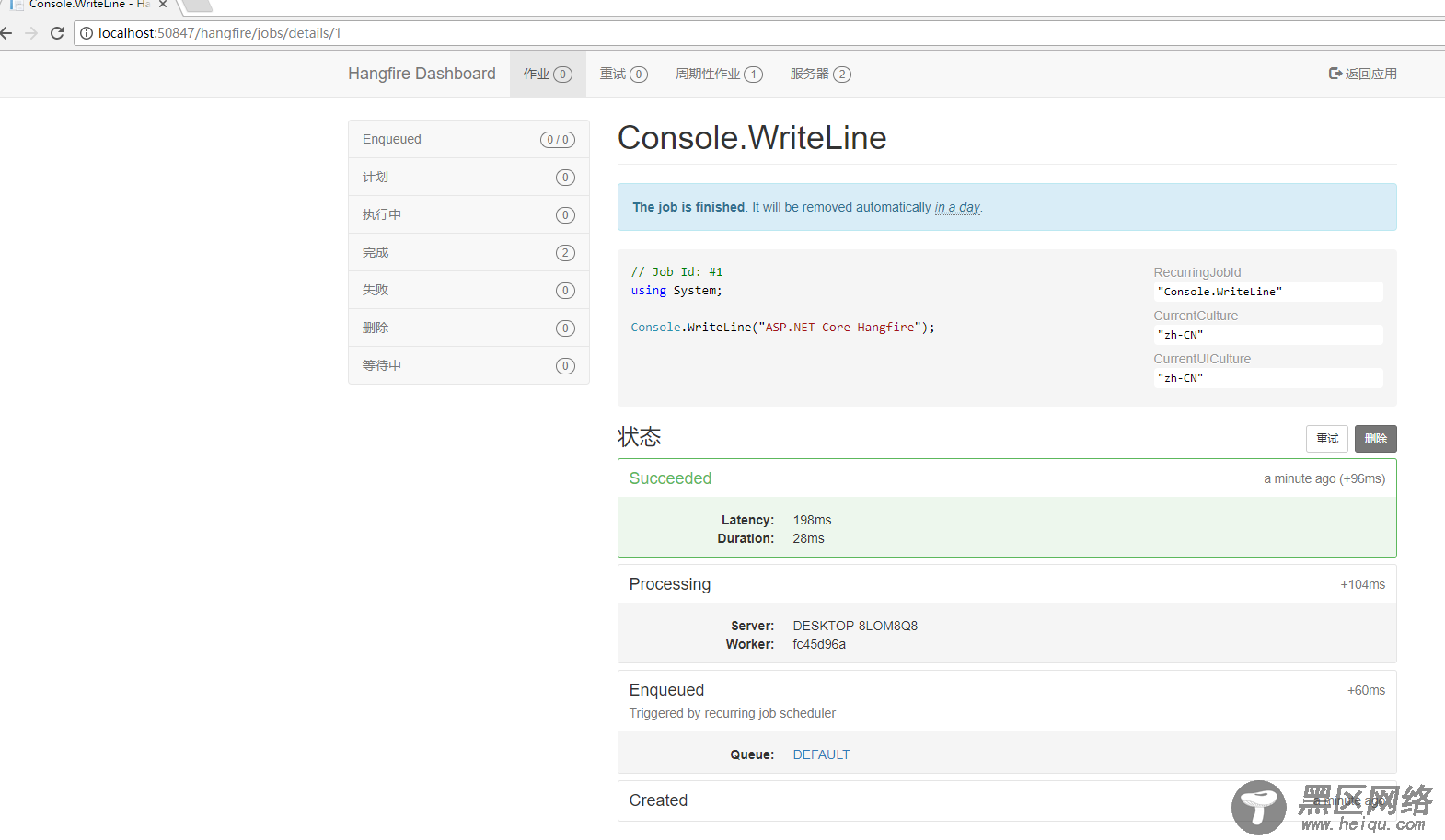The width and height of the screenshot is (1445, 840).
Task: Select 计划 scheduled jobs in sidebar
Action: click(468, 177)
